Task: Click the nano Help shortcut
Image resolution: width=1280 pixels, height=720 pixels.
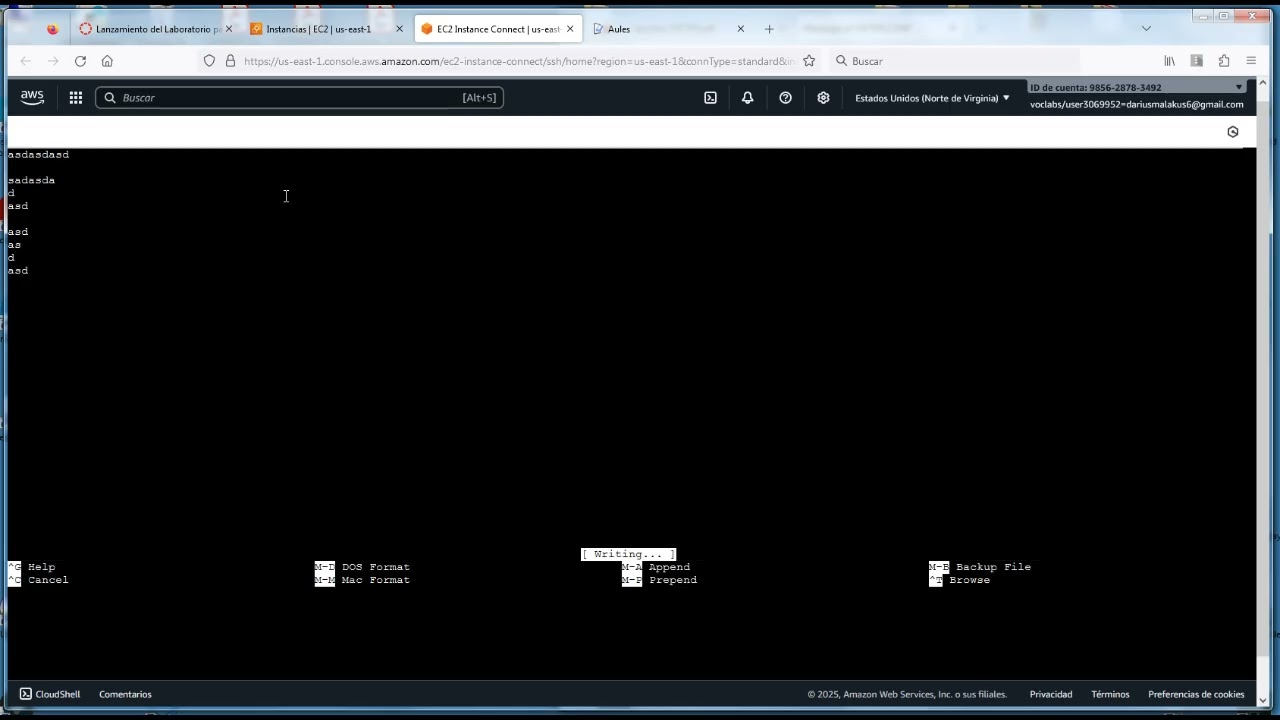Action: coord(32,567)
